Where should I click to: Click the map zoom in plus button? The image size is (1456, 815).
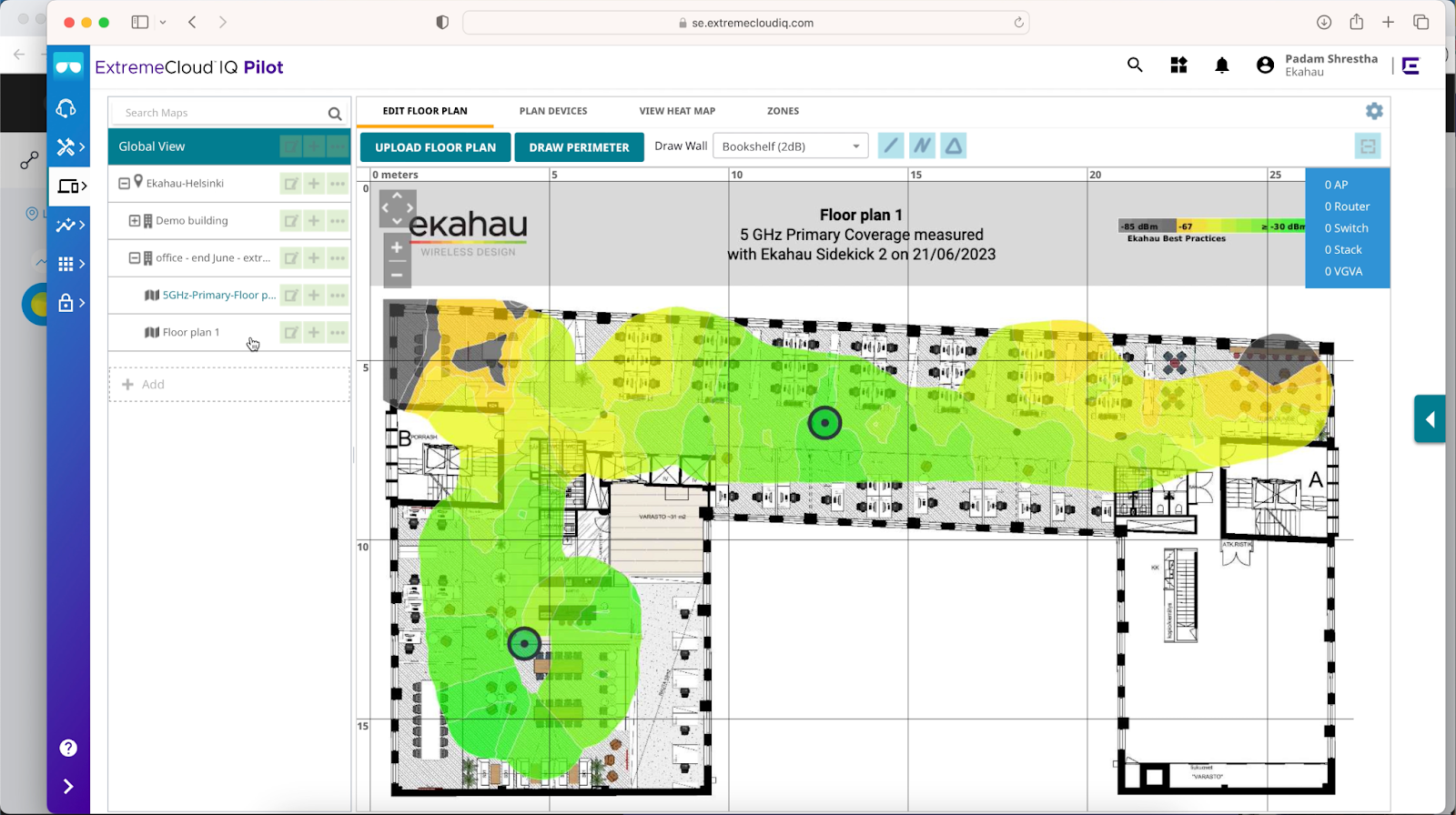point(397,247)
